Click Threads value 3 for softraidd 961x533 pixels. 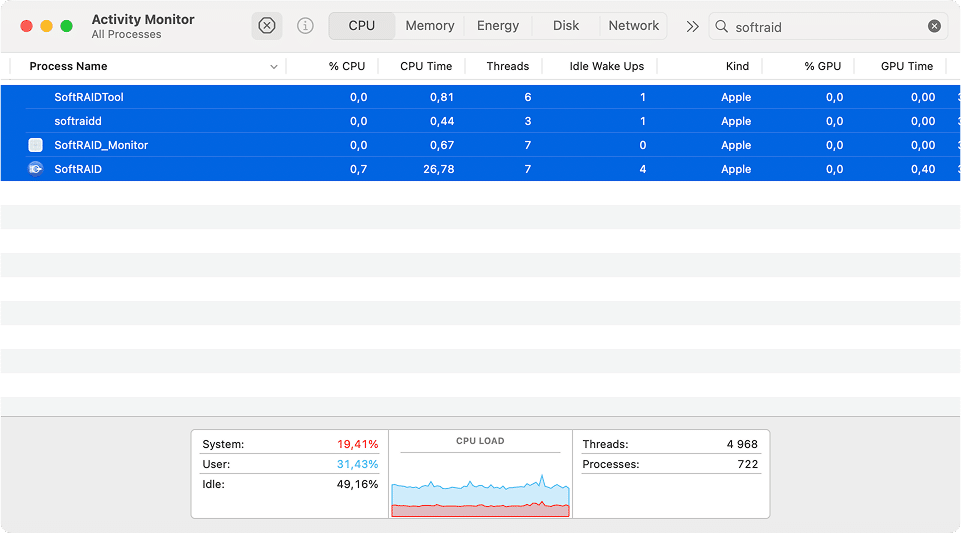[x=528, y=121]
